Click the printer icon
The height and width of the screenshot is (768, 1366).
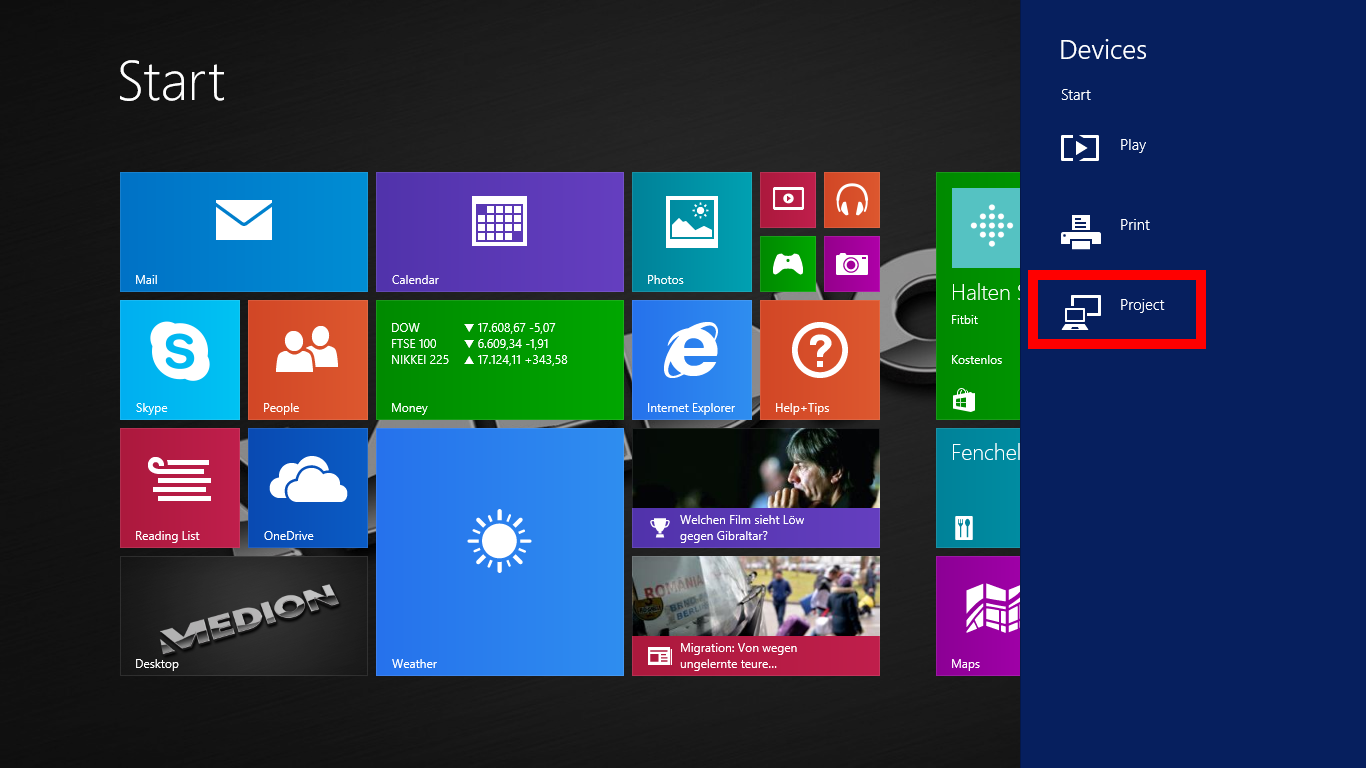click(1080, 231)
